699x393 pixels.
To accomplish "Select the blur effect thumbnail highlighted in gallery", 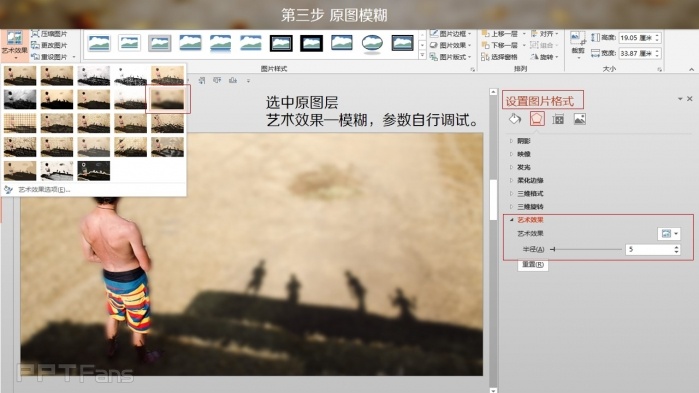I will point(167,98).
